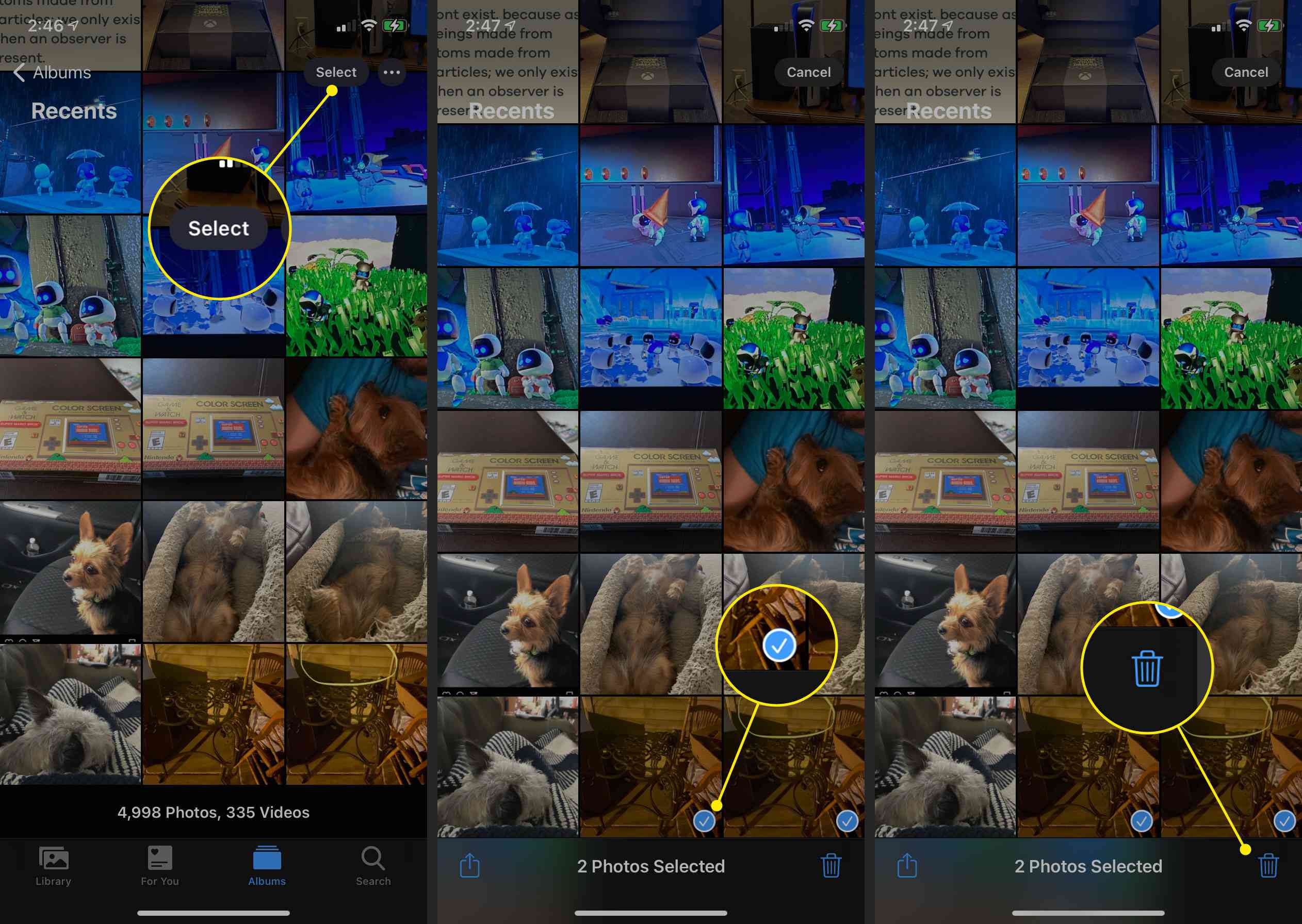Expand Albums back navigation arrow
The height and width of the screenshot is (924, 1302).
[17, 71]
